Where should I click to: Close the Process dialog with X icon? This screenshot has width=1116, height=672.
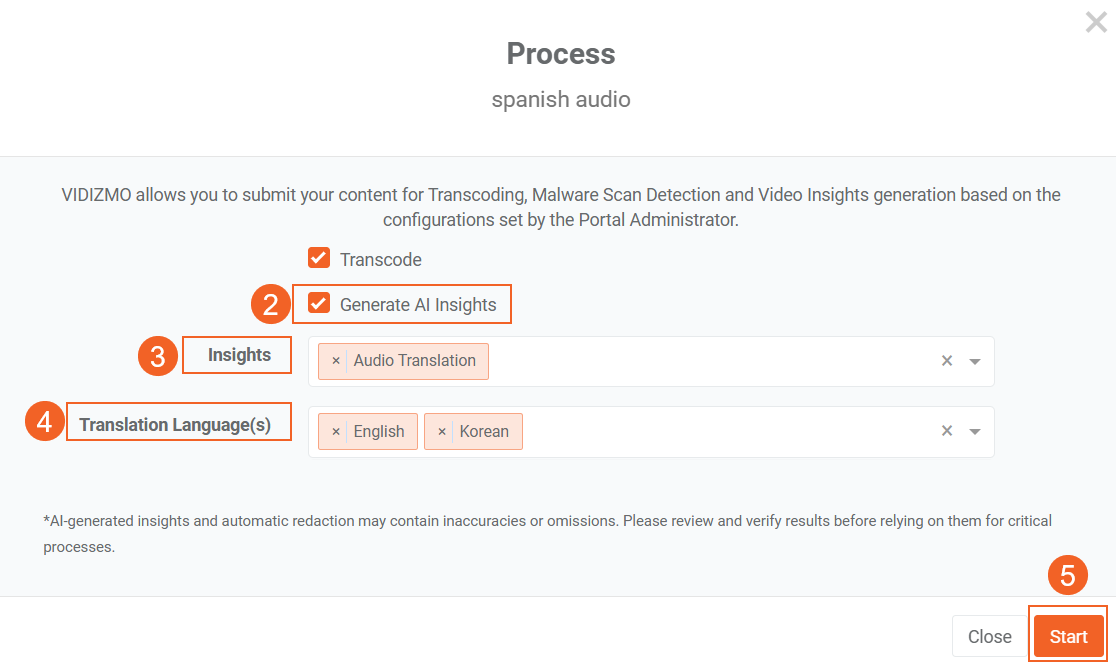[x=1096, y=22]
